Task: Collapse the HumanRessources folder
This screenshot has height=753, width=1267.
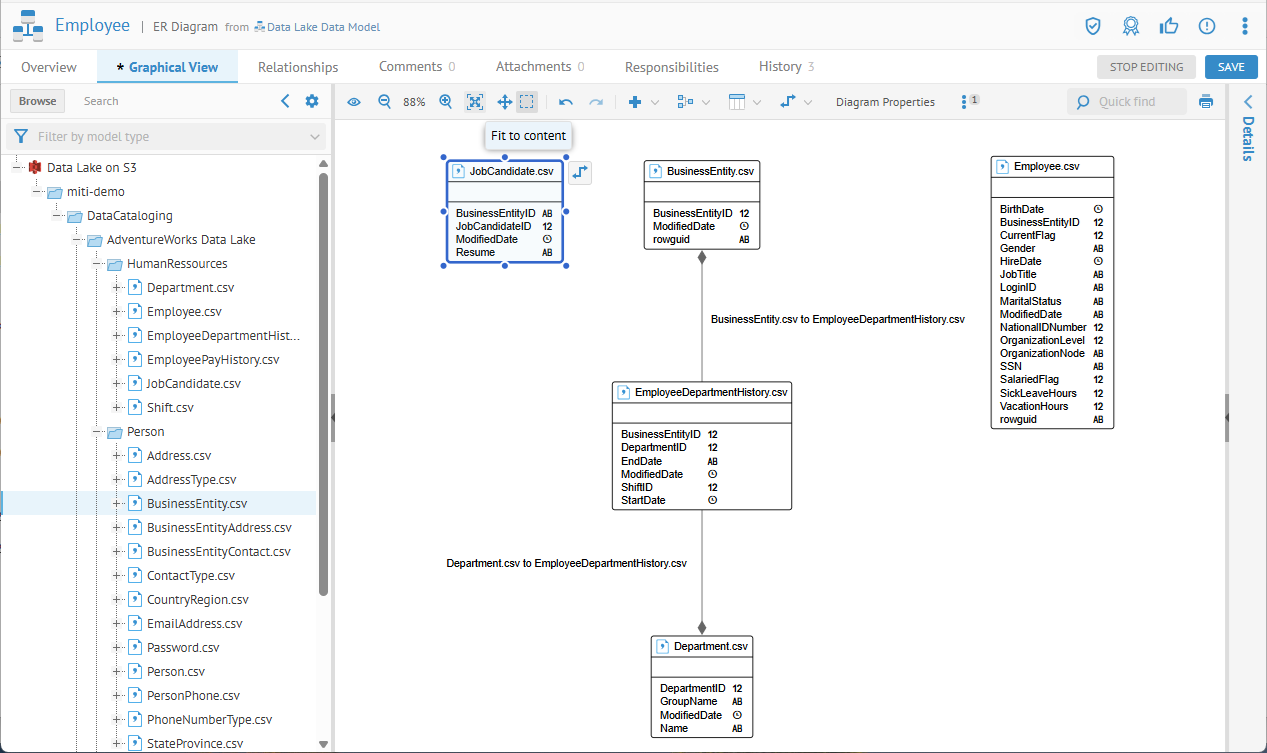Action: [99, 264]
